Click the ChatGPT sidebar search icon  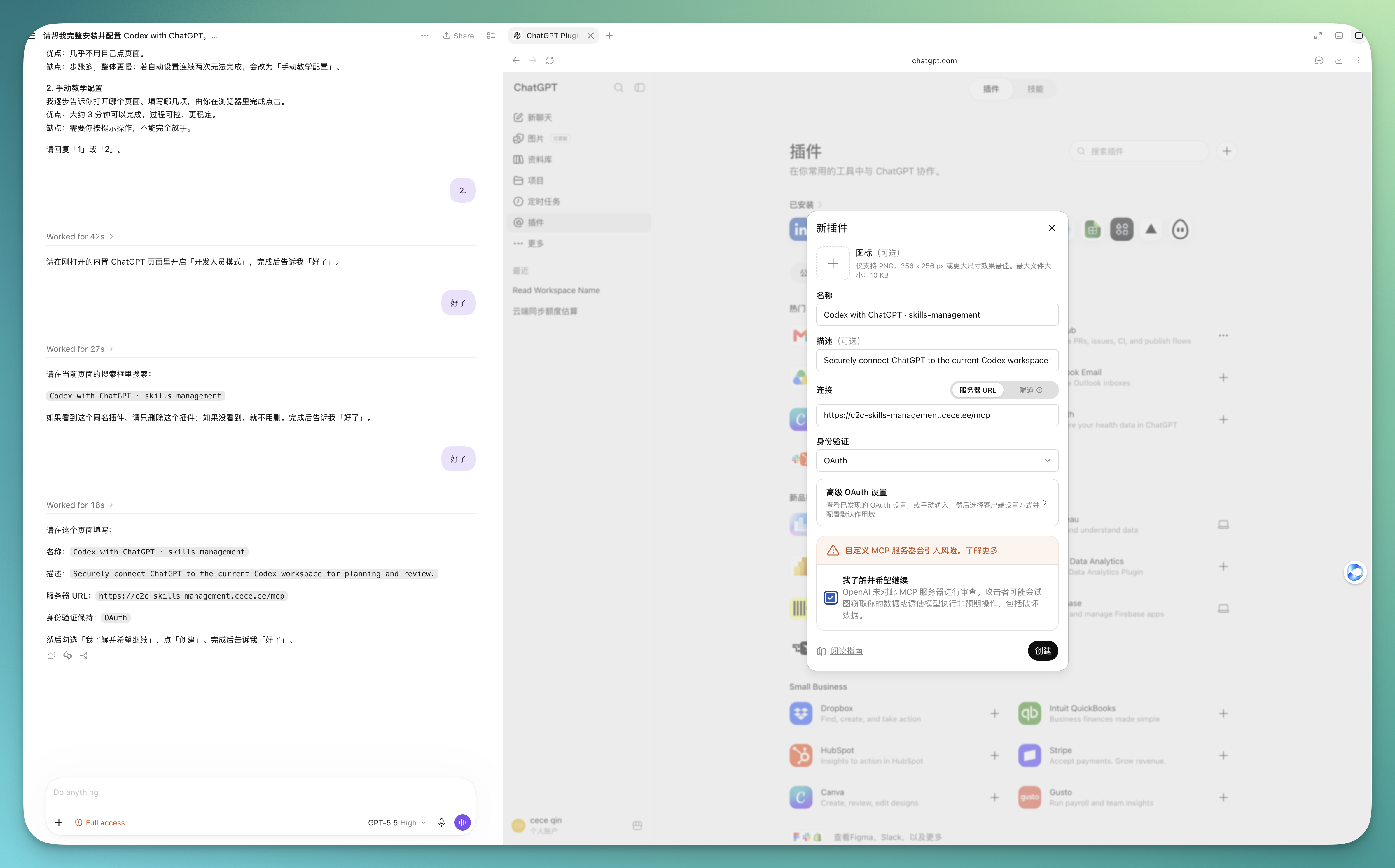[618, 87]
